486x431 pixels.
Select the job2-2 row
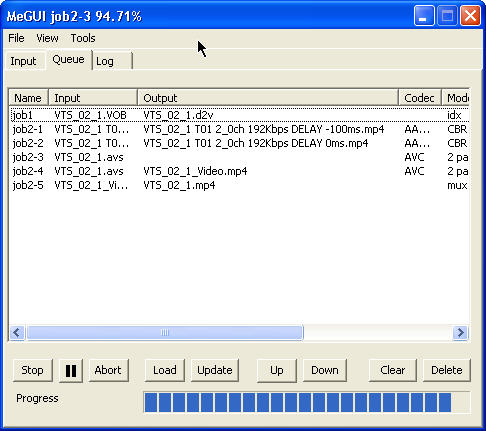pyautogui.click(x=239, y=143)
